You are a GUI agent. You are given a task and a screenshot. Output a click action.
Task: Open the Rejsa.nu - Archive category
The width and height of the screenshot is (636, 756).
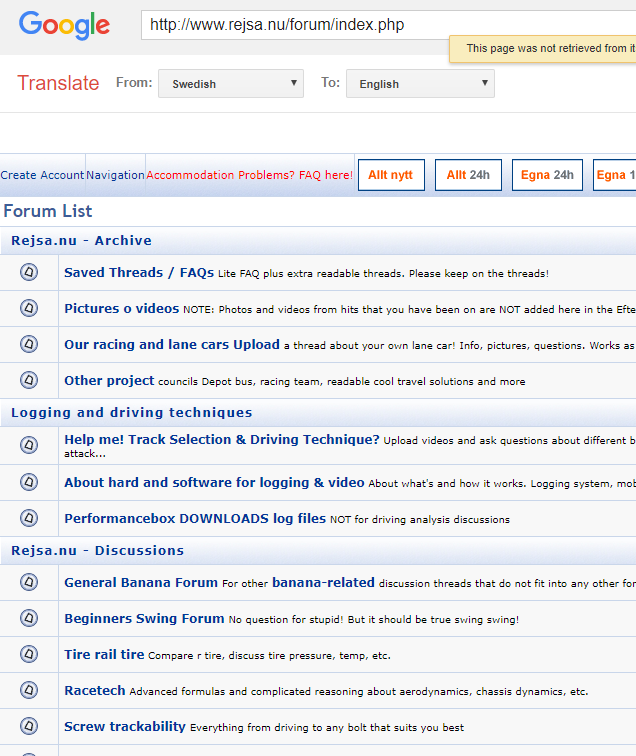(x=81, y=241)
